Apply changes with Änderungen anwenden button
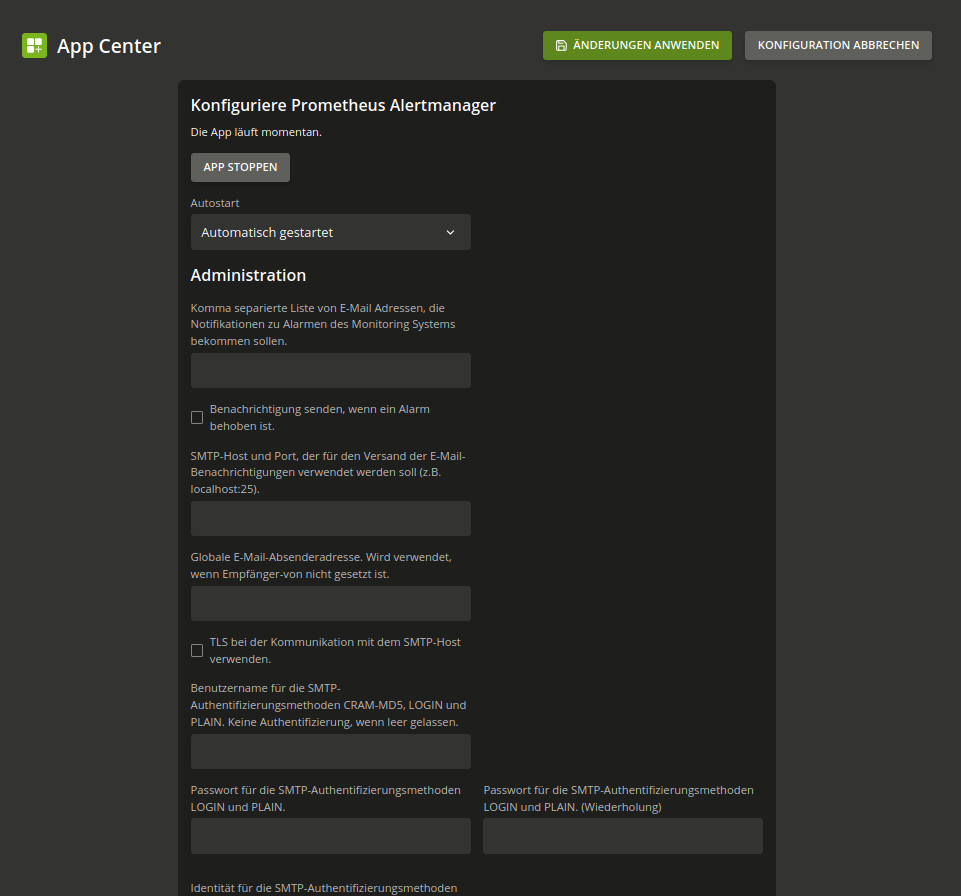 click(x=637, y=45)
